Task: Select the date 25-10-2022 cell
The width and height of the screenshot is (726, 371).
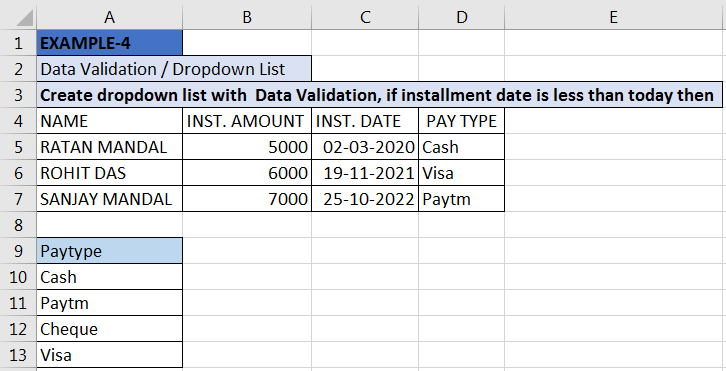Action: point(365,199)
